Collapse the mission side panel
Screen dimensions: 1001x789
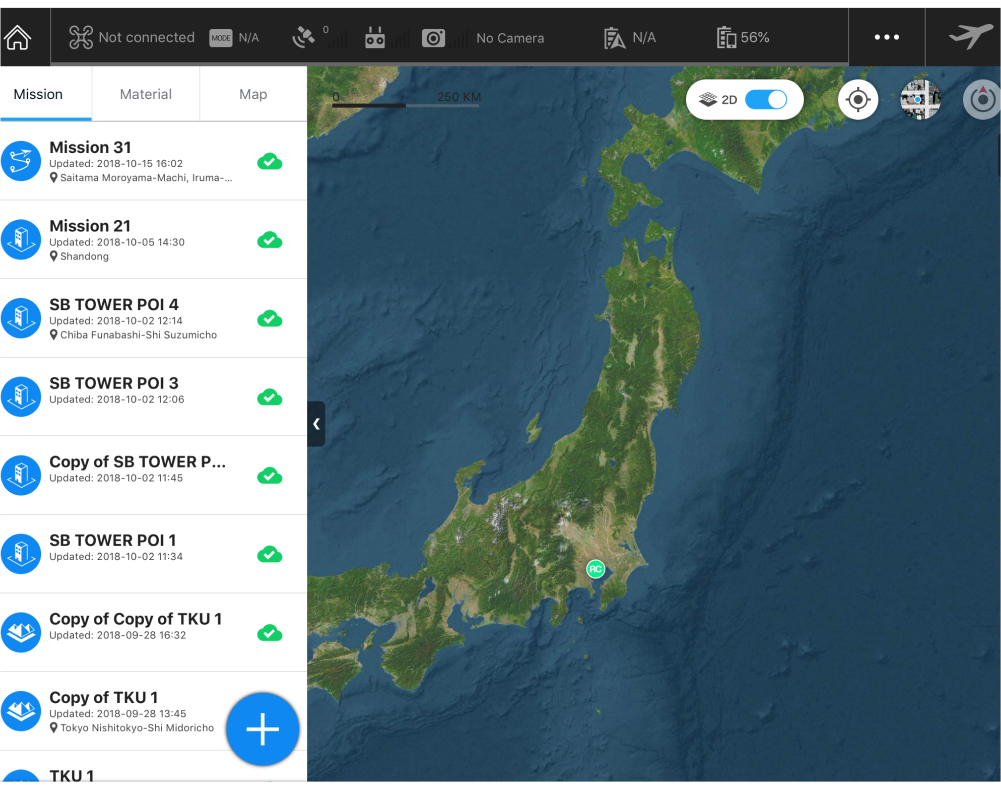coord(316,424)
